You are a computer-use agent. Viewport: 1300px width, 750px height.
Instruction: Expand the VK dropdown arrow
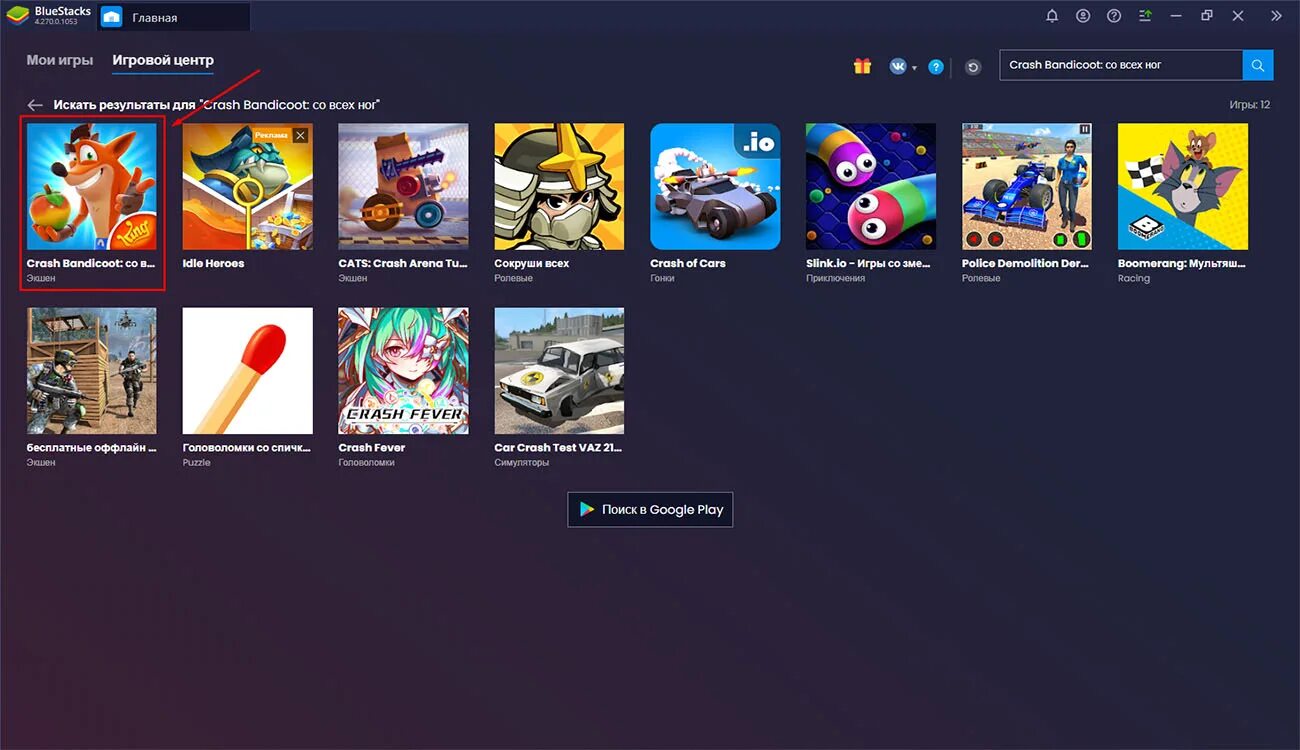(x=914, y=68)
